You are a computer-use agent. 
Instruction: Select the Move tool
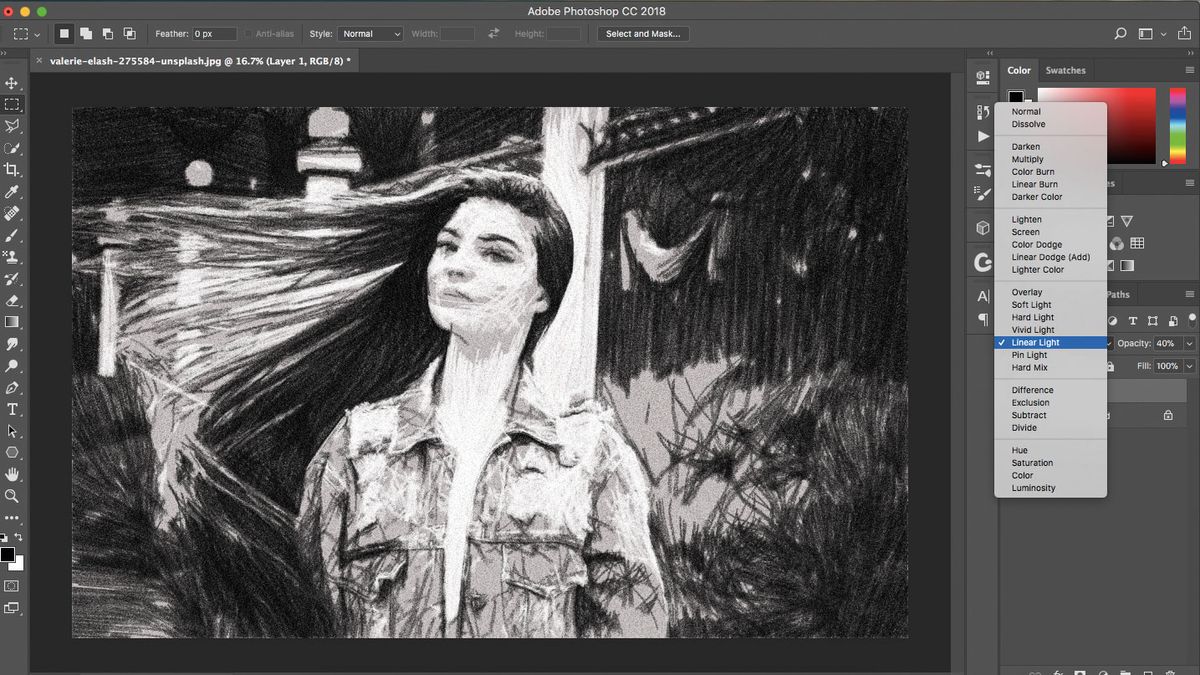coord(14,85)
